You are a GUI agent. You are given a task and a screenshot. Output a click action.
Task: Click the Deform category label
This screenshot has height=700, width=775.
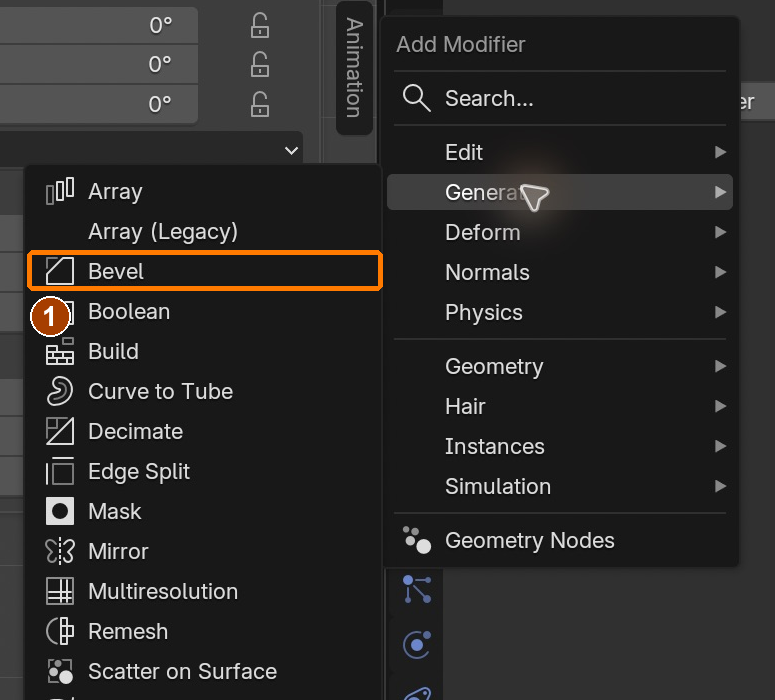click(483, 232)
